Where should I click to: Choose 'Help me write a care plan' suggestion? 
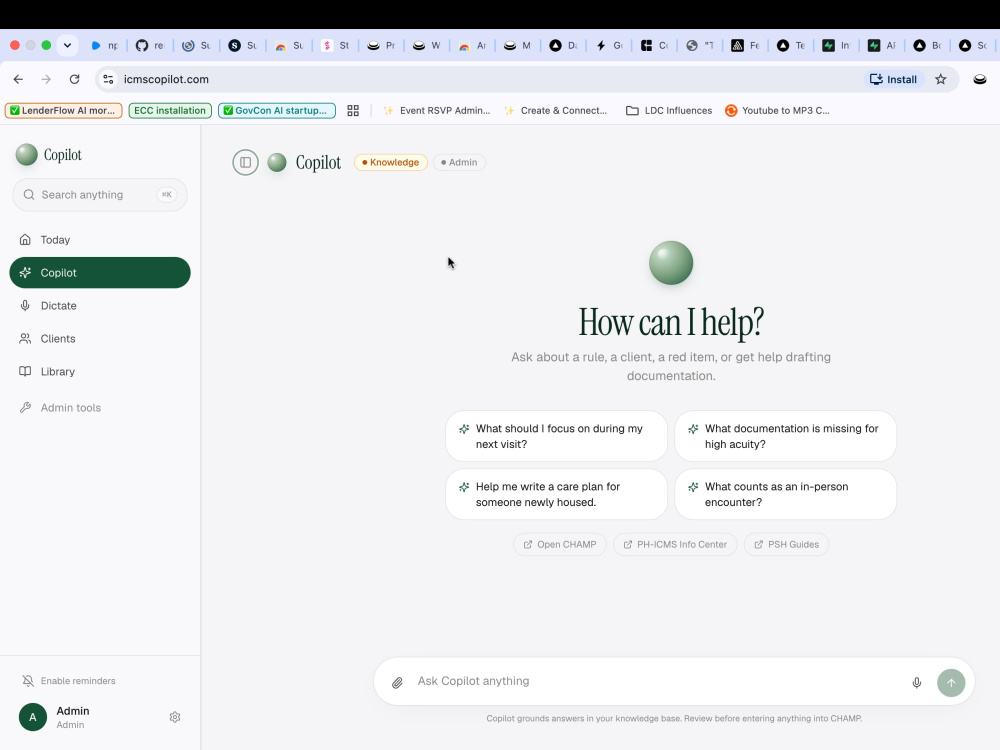(556, 494)
